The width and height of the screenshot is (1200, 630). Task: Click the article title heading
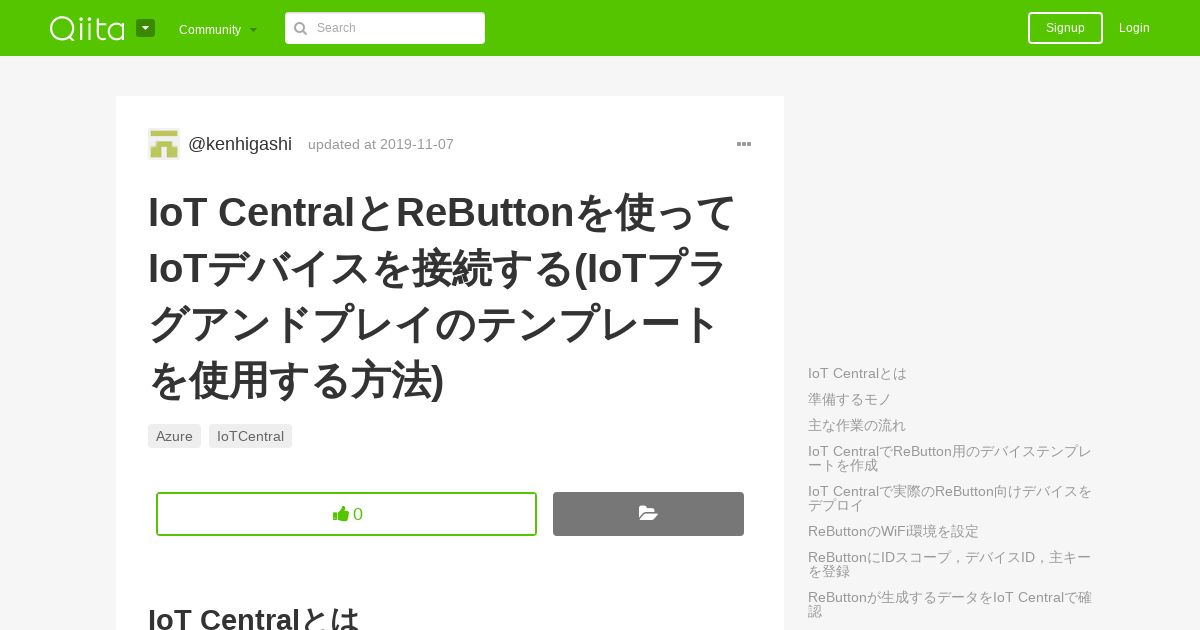click(442, 296)
